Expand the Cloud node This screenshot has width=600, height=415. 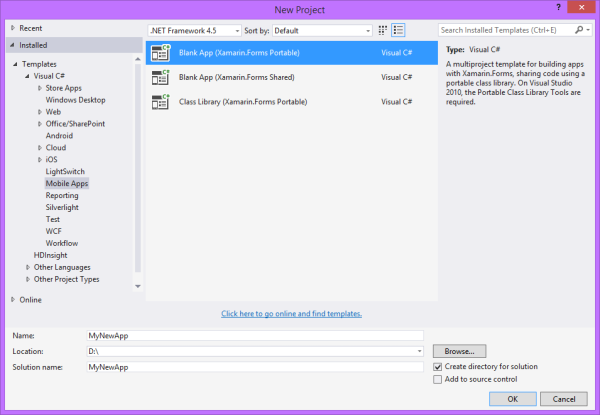[x=40, y=148]
